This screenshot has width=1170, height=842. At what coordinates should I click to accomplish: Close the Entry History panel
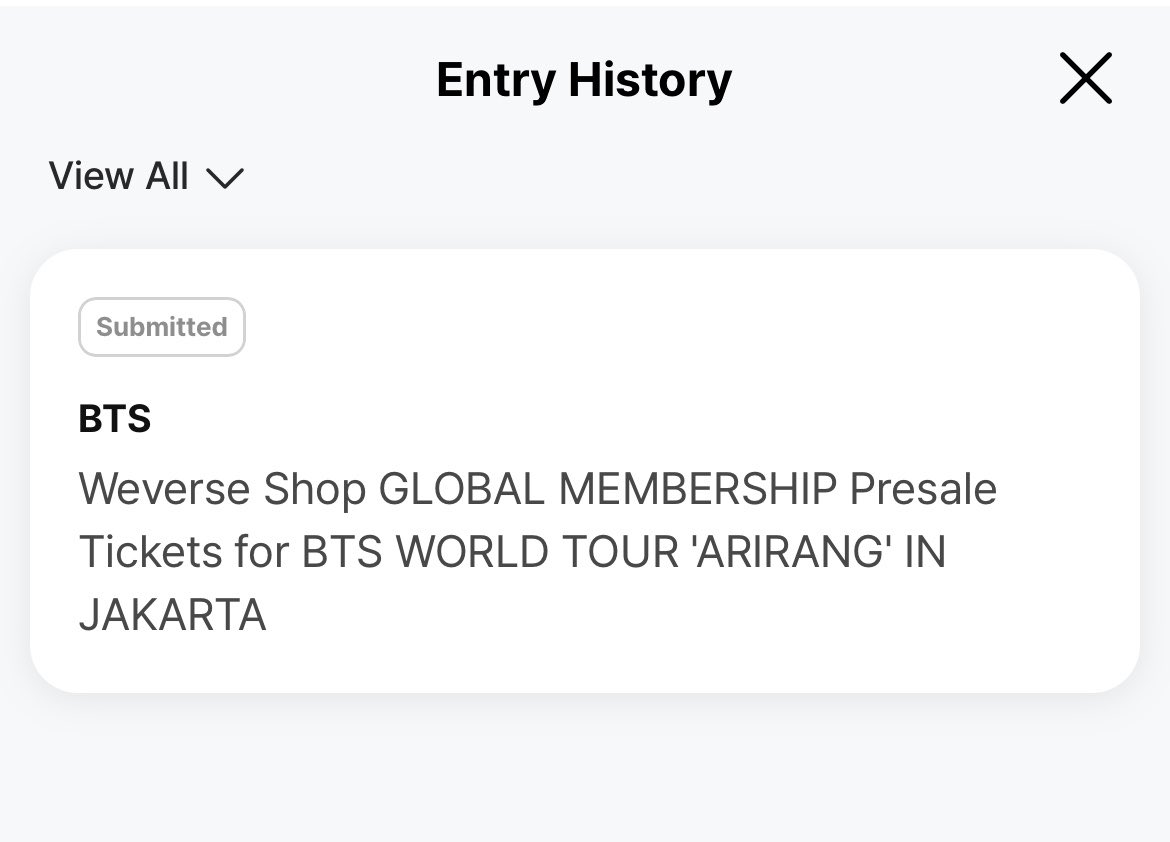tap(1086, 78)
